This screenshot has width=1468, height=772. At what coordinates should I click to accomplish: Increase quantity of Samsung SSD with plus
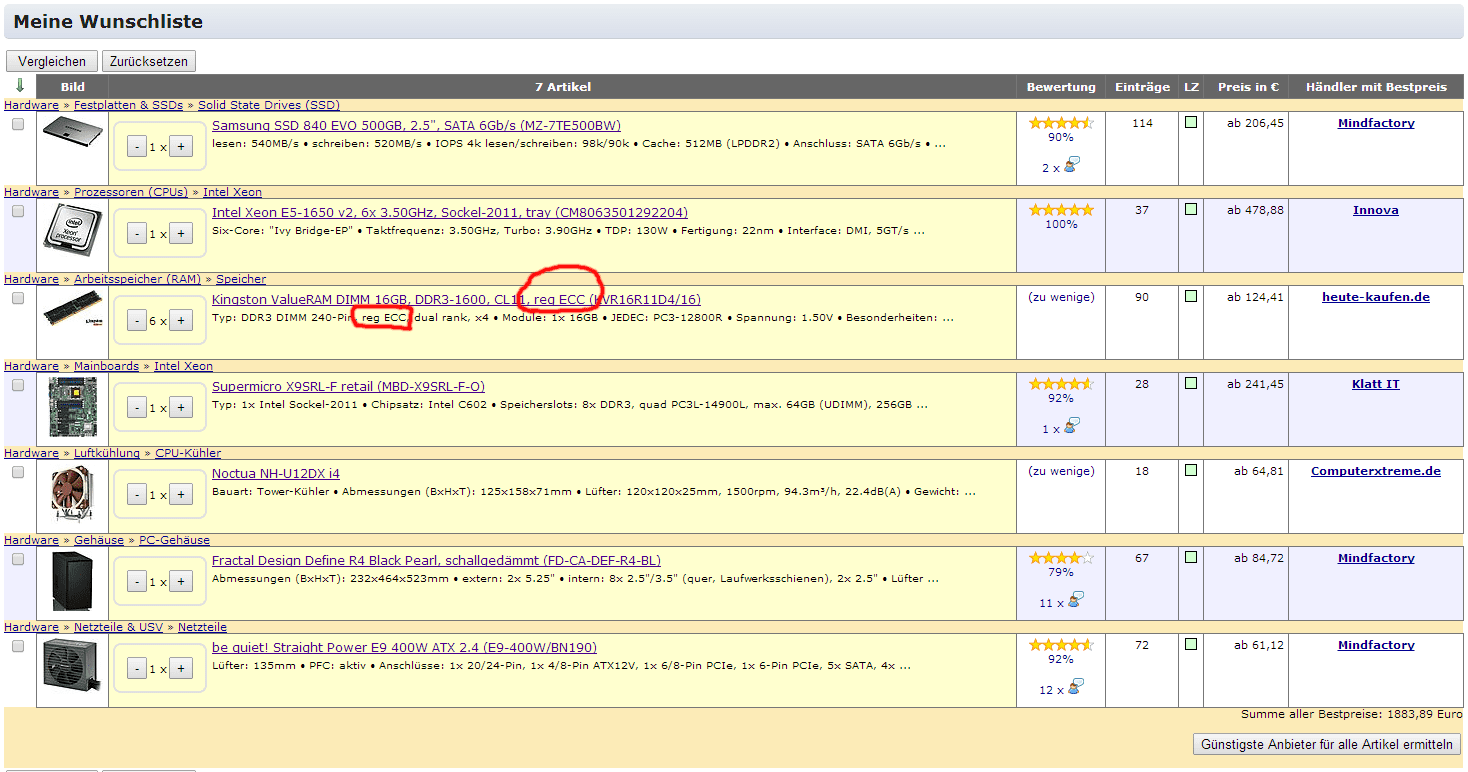pos(181,147)
